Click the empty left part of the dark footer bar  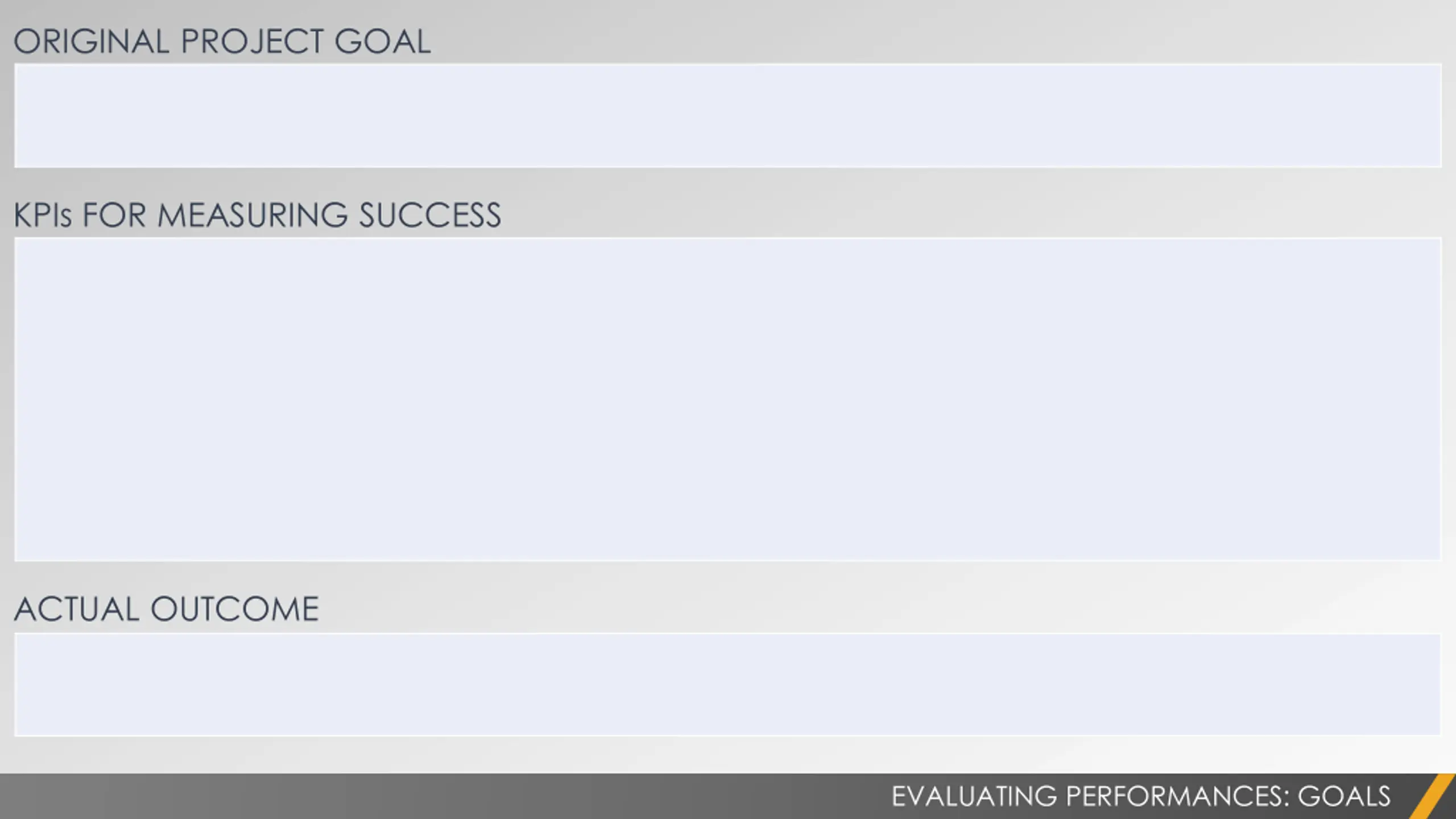coord(398,796)
